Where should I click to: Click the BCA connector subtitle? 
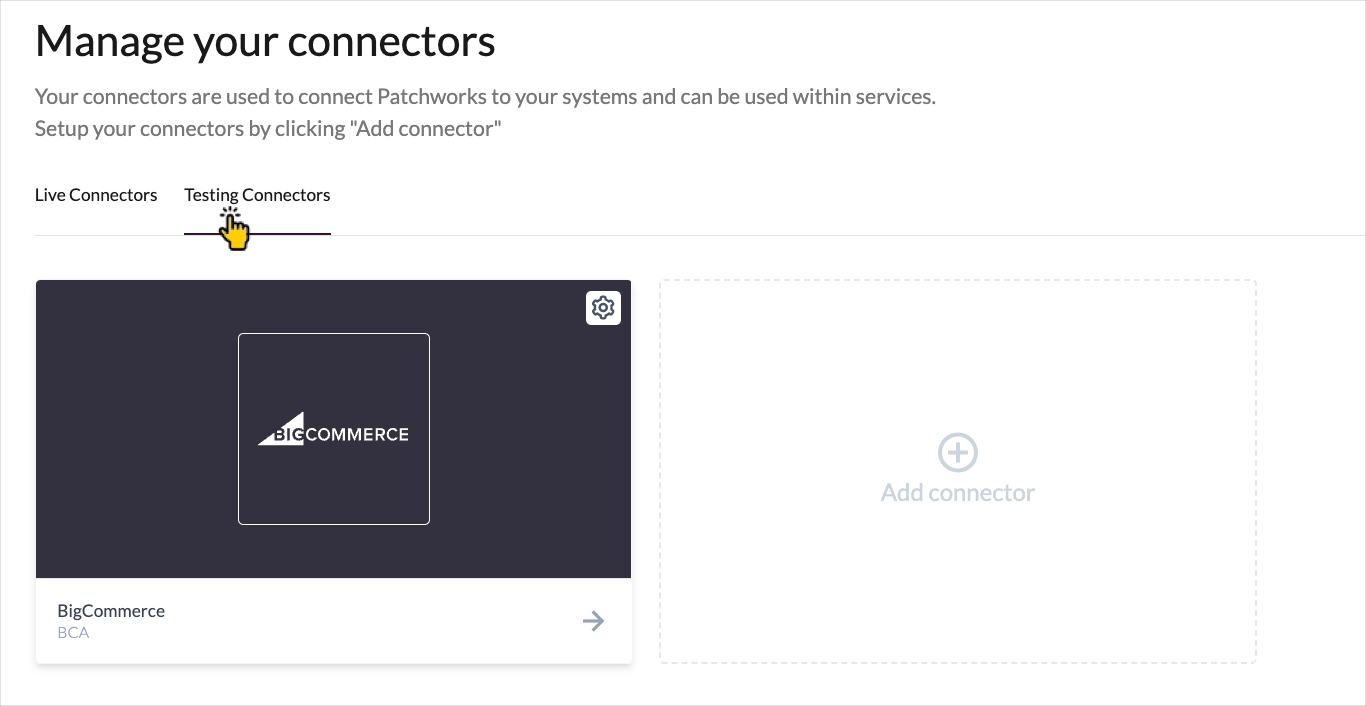tap(73, 632)
